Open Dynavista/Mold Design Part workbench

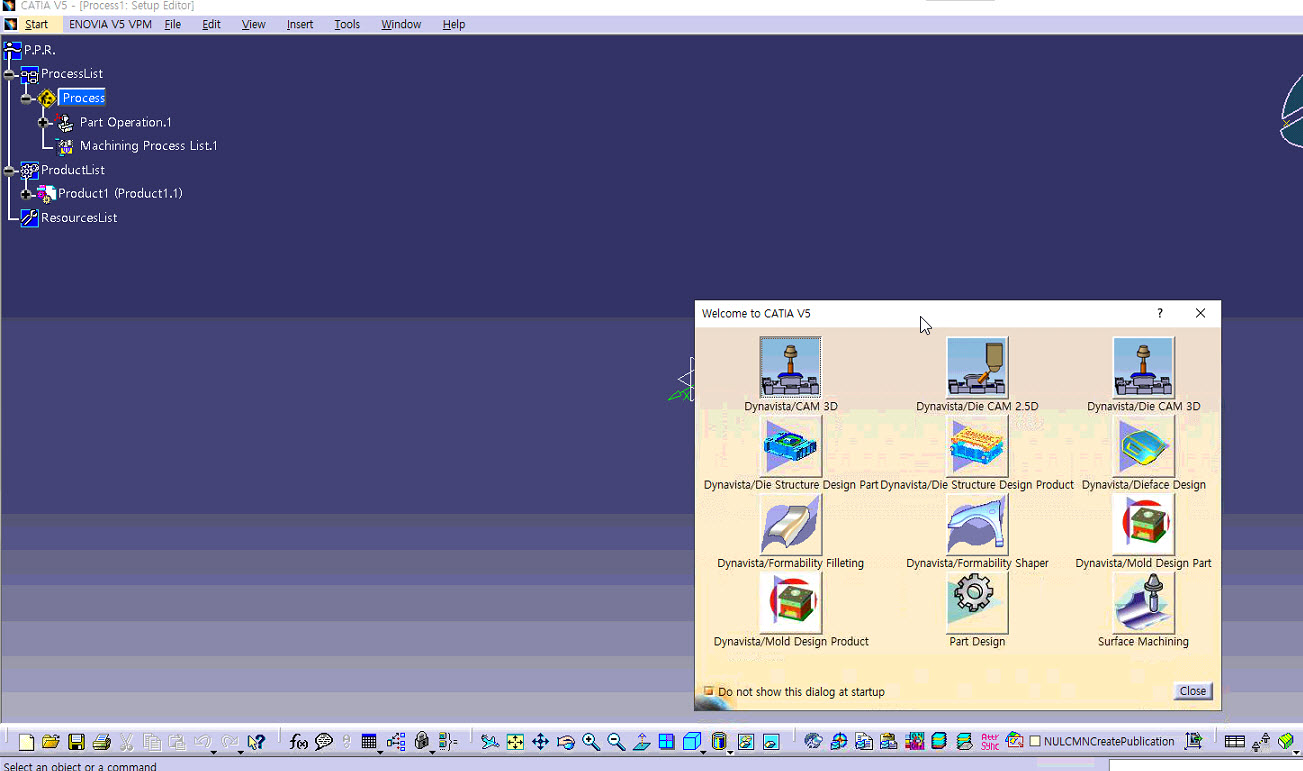click(1143, 524)
